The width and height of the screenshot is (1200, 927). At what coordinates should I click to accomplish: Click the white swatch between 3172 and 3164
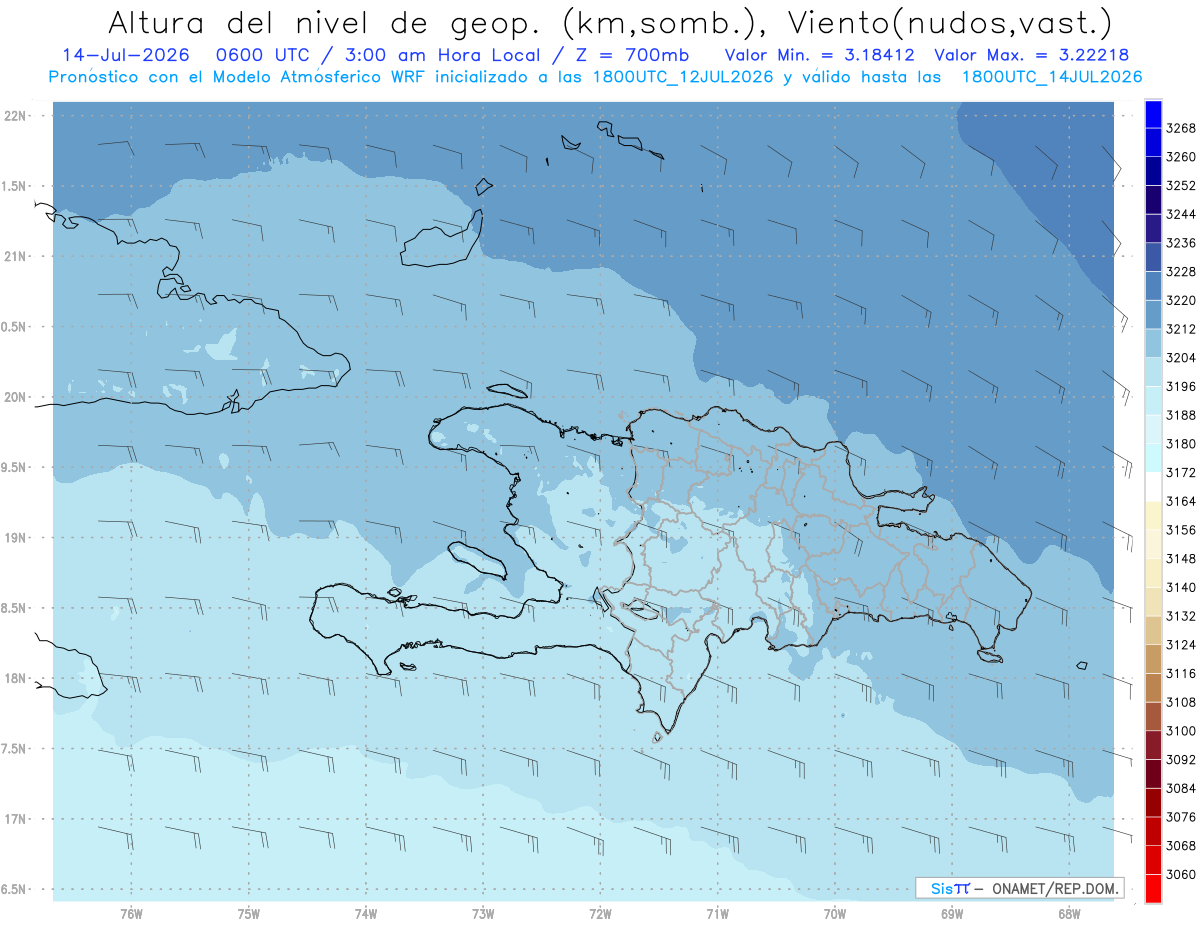point(1153,486)
